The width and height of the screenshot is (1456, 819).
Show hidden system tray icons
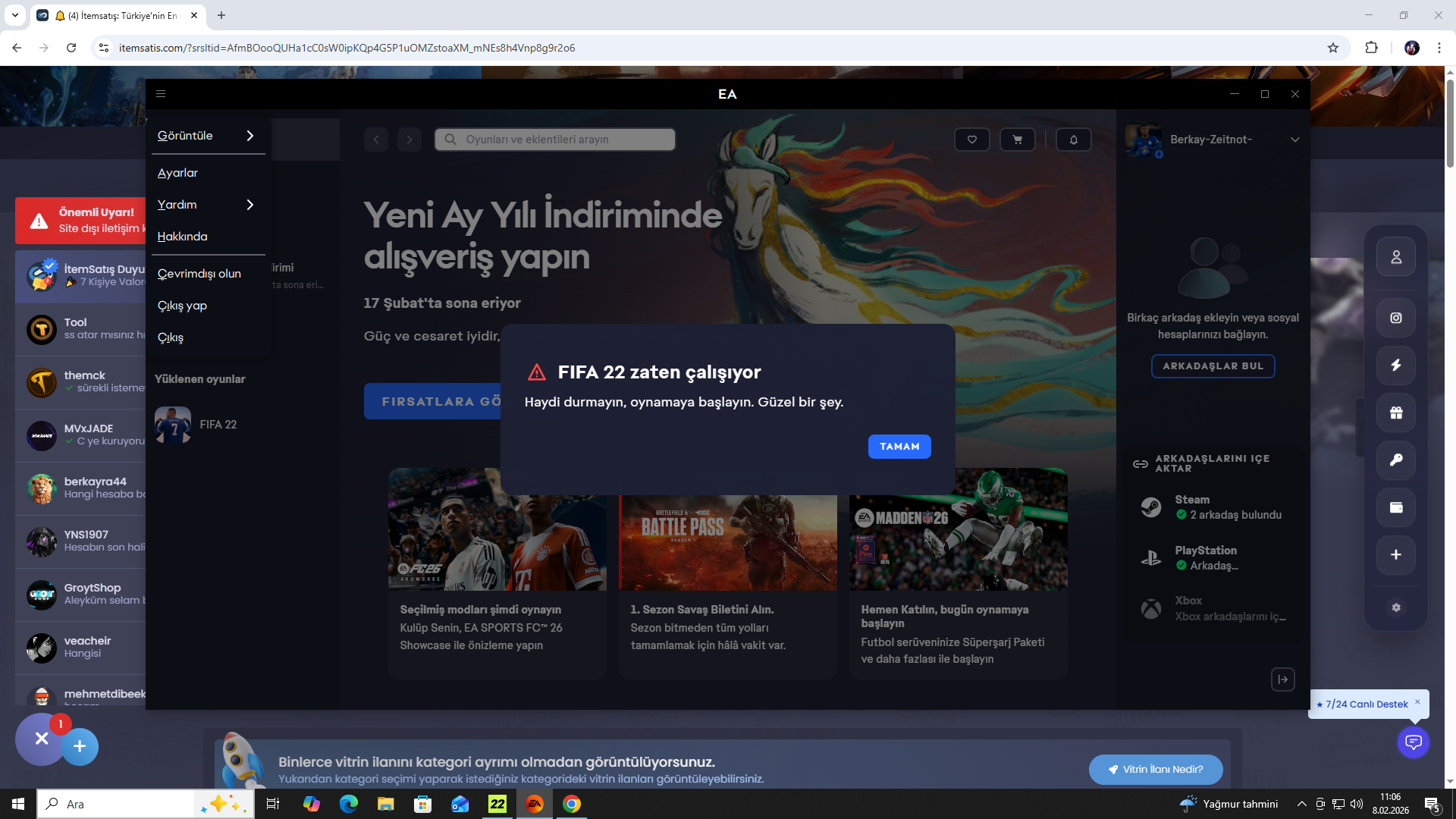coord(1301,804)
